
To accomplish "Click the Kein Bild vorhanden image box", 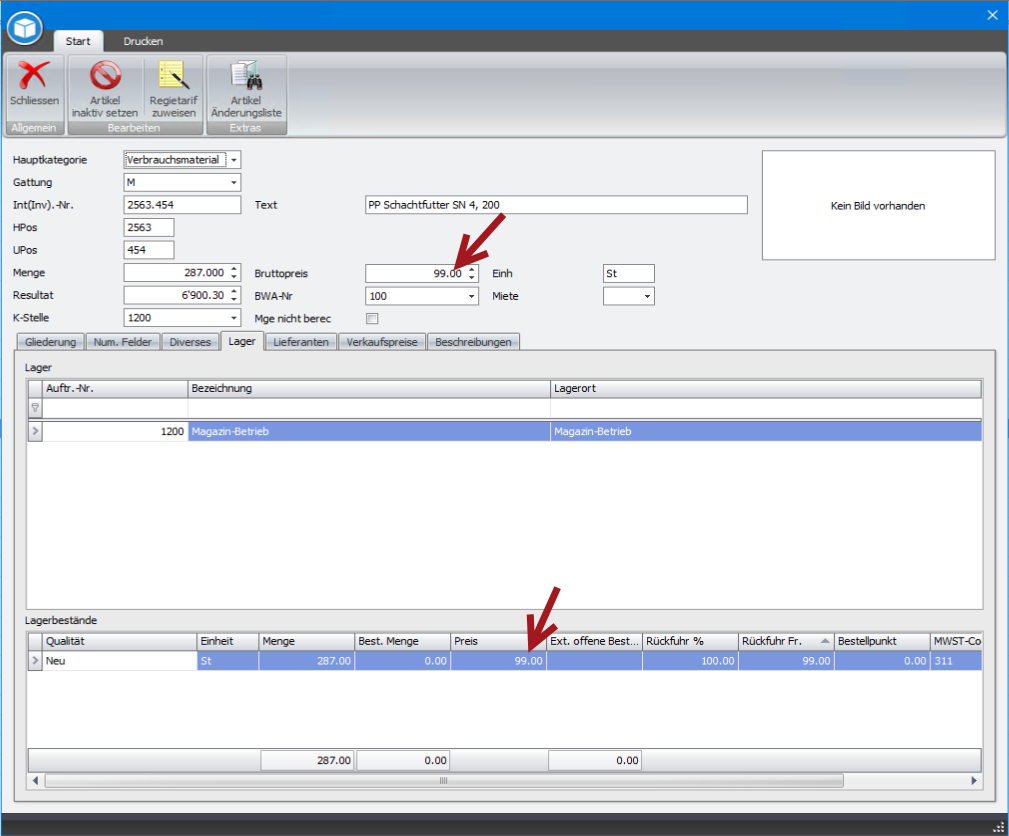I will pyautogui.click(x=878, y=205).
